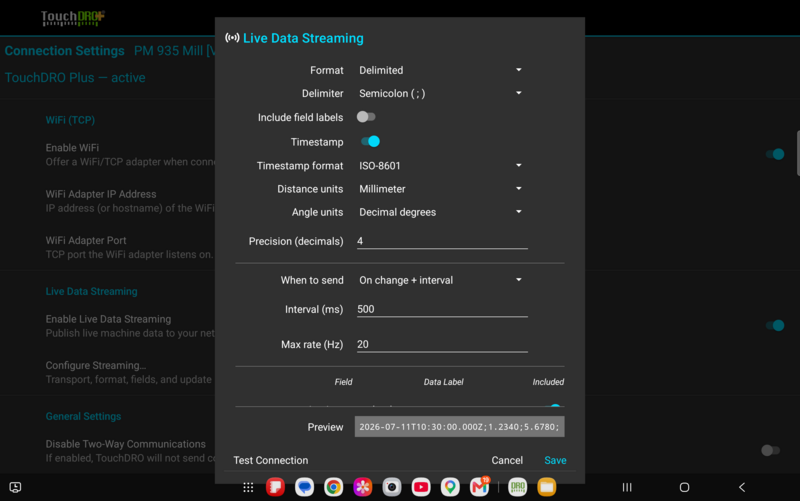Open Google Maps from the taskbar
Viewport: 800px width, 501px height.
coord(450,487)
